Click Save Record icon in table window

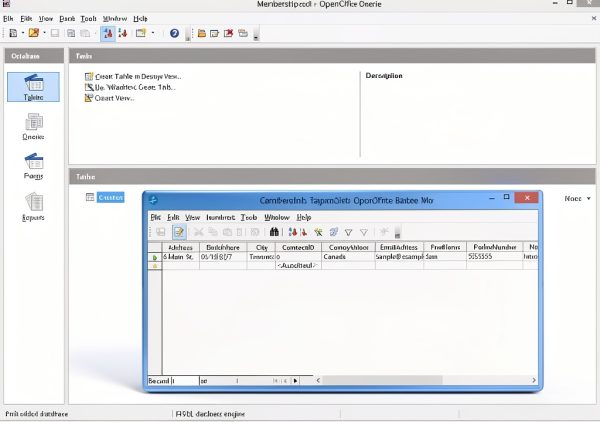pos(161,232)
